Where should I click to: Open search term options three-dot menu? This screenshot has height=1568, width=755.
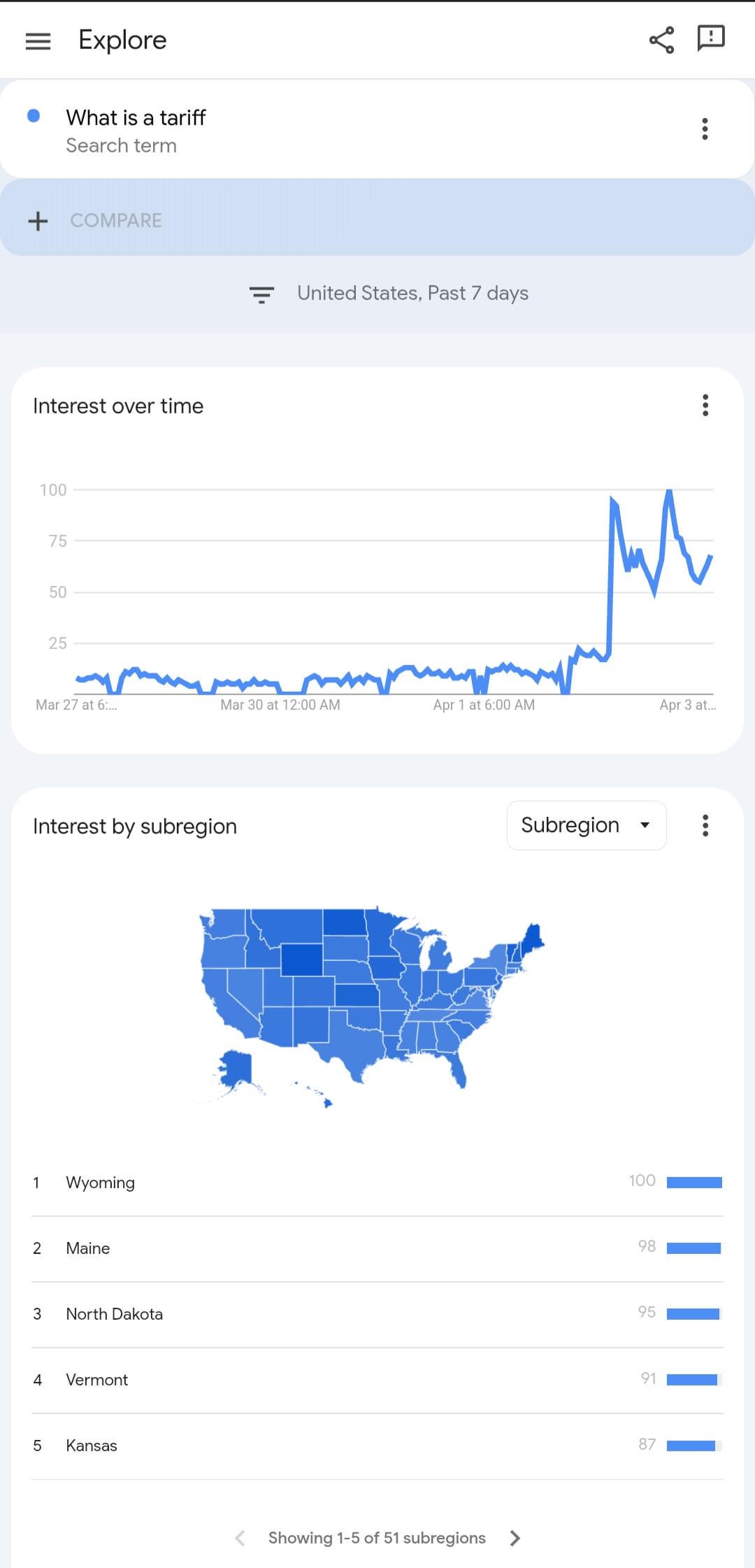tap(705, 129)
